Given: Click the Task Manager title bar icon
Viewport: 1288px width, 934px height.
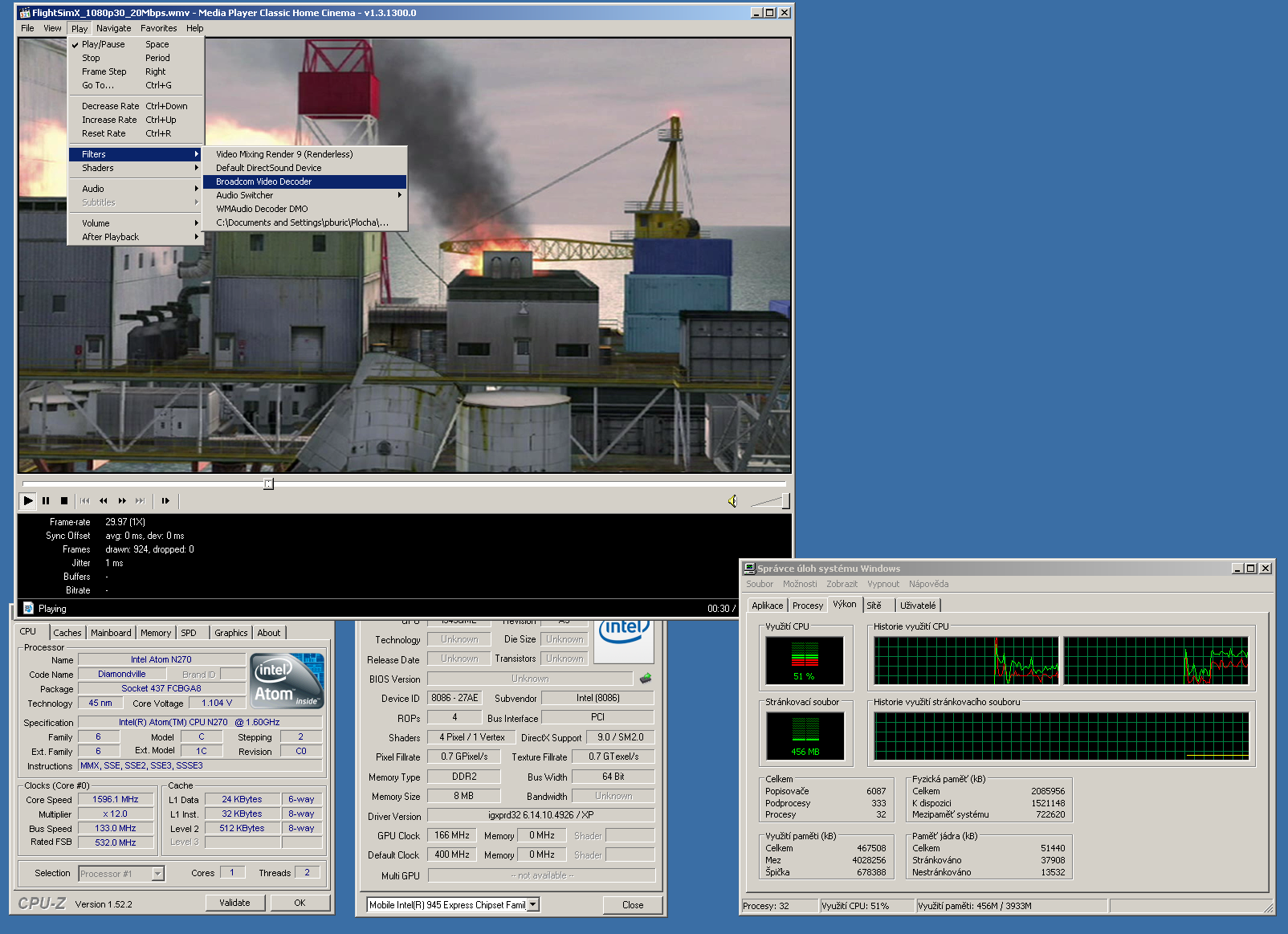Looking at the screenshot, I should coord(749,568).
